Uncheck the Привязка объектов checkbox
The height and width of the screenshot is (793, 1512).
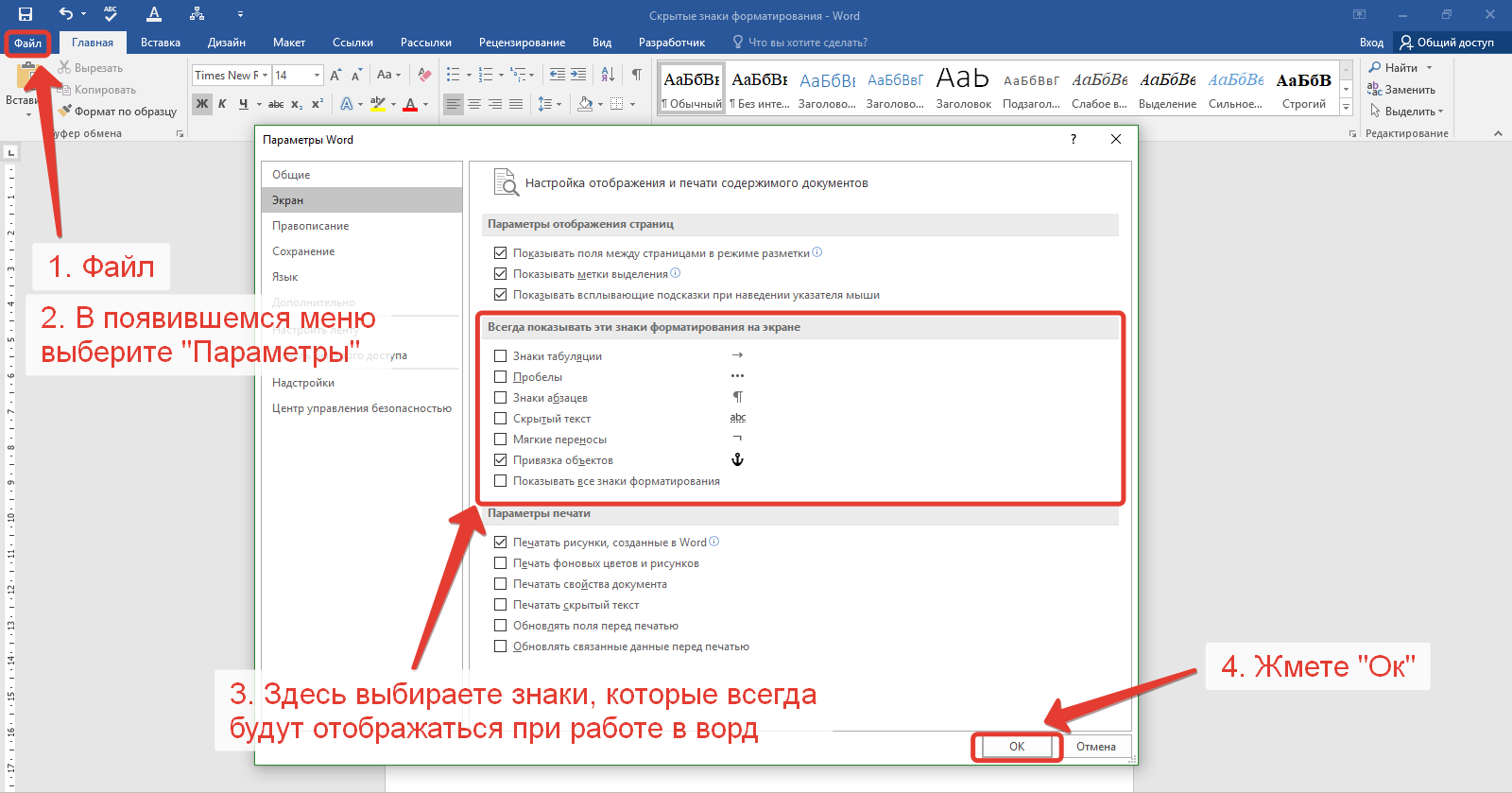[x=501, y=460]
